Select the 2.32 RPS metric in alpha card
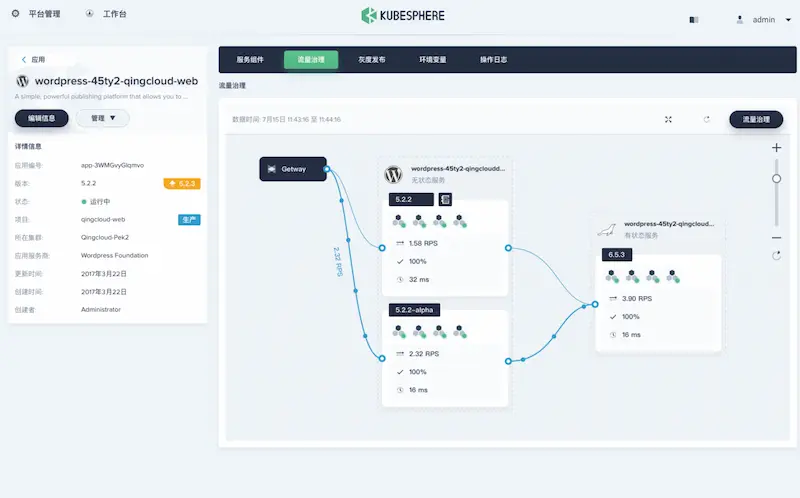Screen dimensions: 800x498 click(423, 354)
